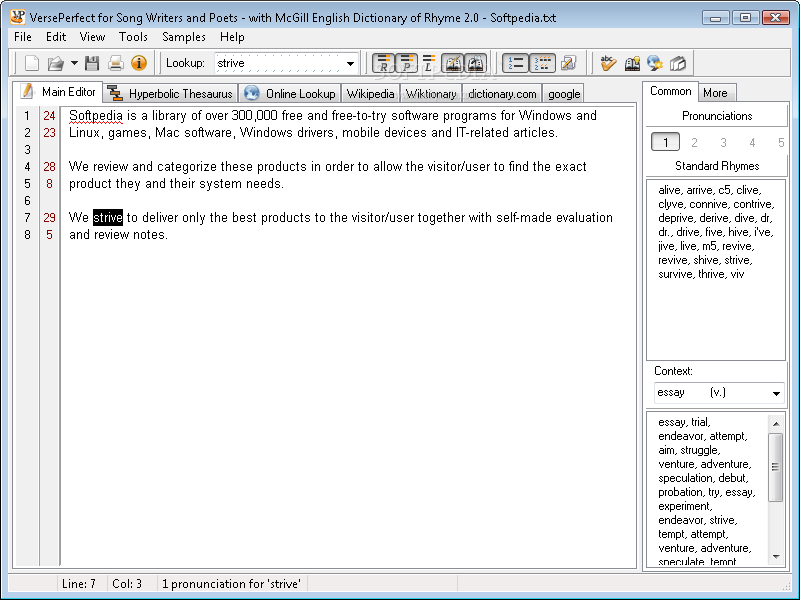Open the Wiktionary tab

[431, 94]
